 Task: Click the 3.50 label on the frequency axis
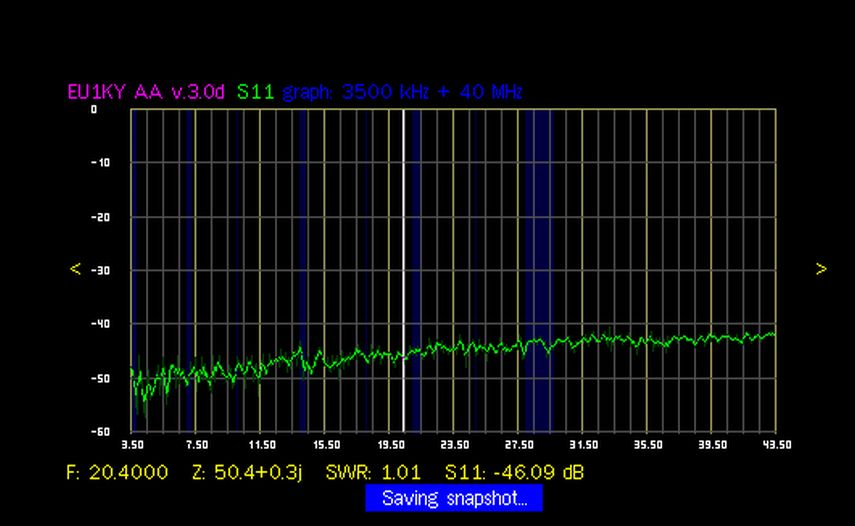pos(133,444)
